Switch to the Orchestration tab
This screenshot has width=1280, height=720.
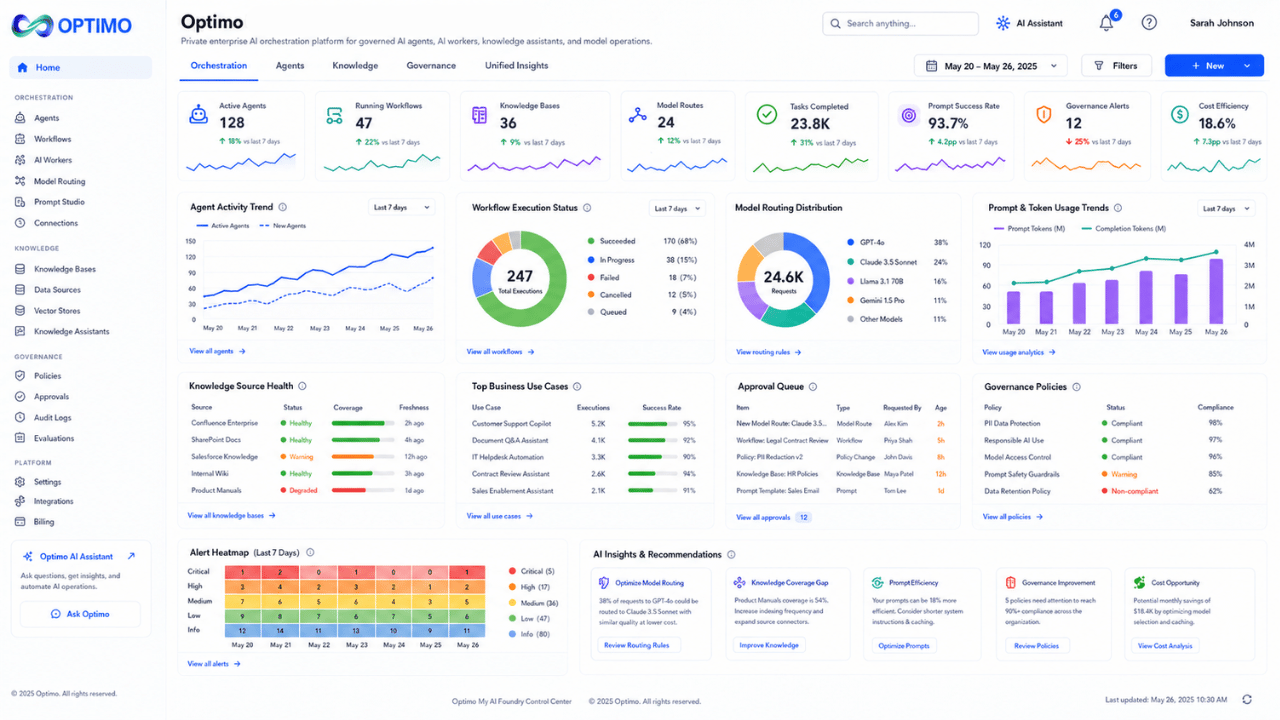219,66
